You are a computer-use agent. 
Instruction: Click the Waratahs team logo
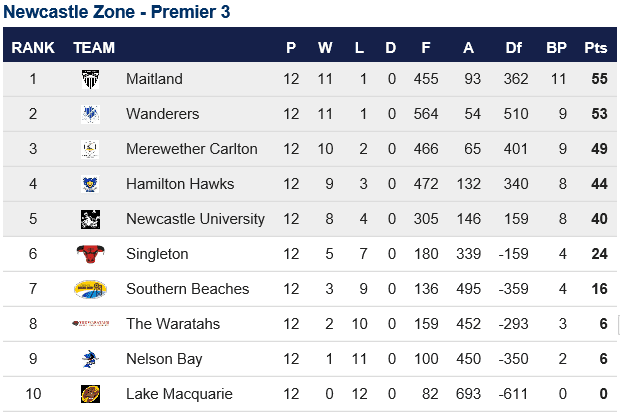(90, 324)
